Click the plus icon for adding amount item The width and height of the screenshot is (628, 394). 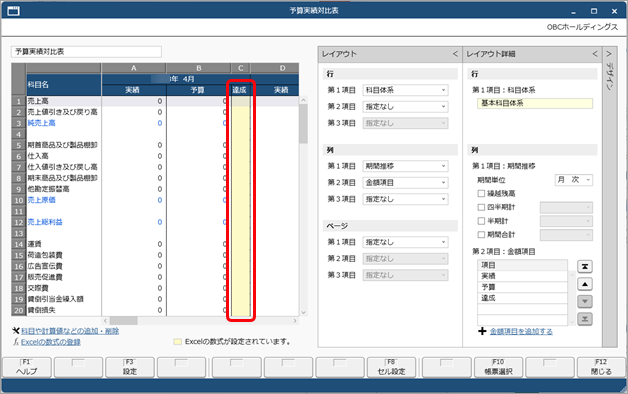[x=482, y=331]
